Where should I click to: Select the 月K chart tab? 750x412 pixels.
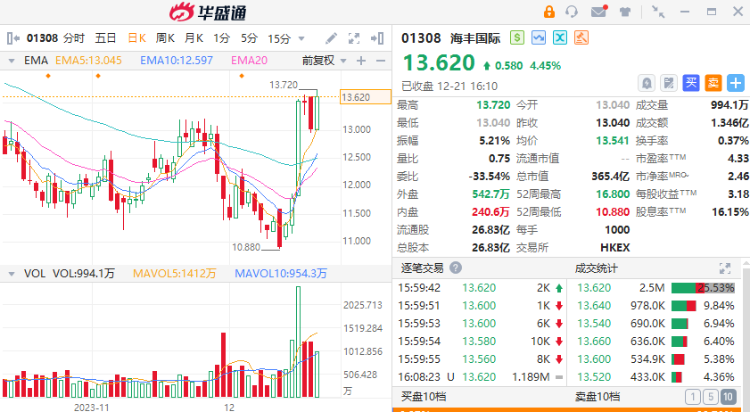point(194,38)
